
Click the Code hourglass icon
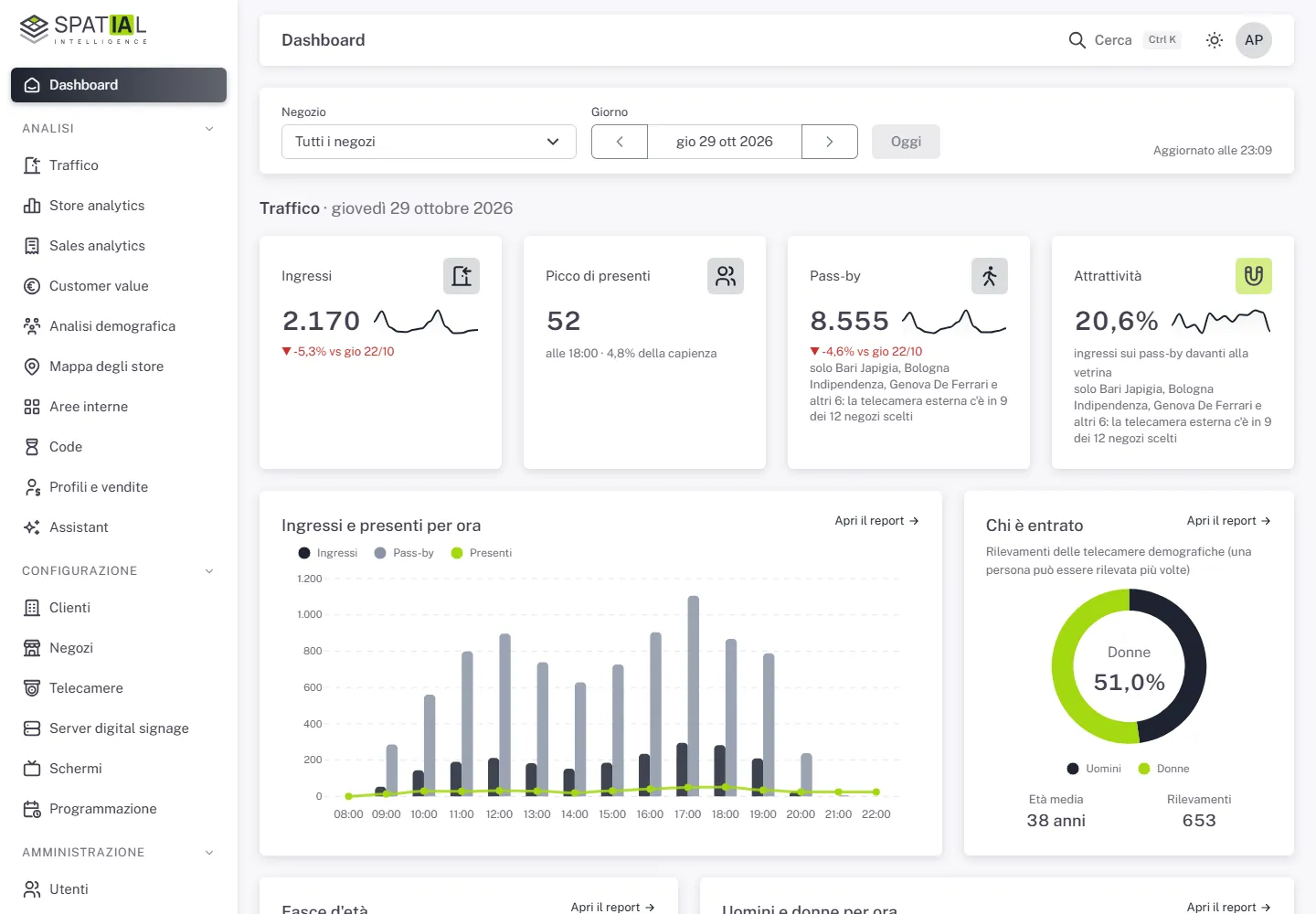[x=32, y=447]
